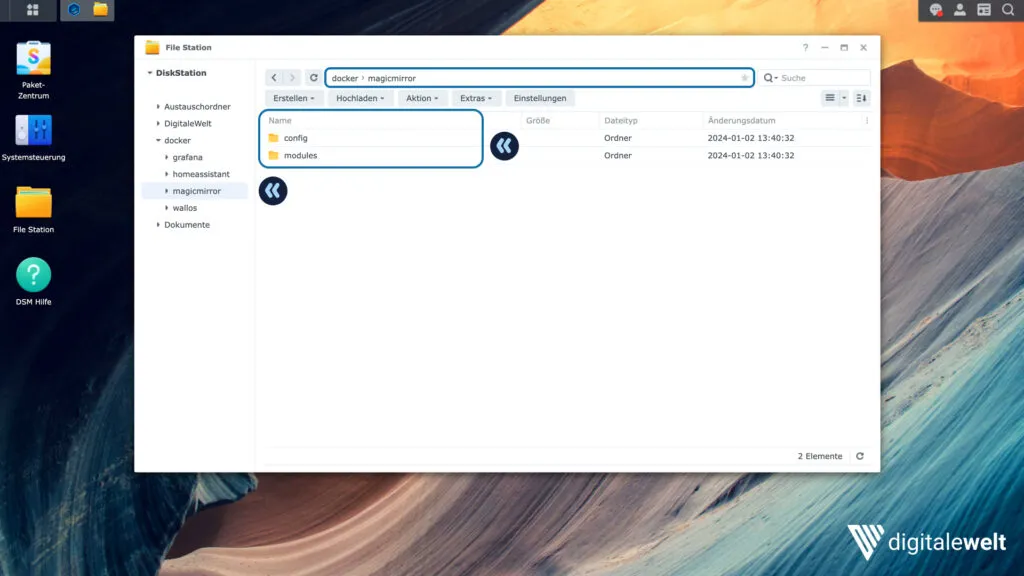The height and width of the screenshot is (576, 1024).
Task: Click Ordner type in the modules row
Action: tap(618, 155)
